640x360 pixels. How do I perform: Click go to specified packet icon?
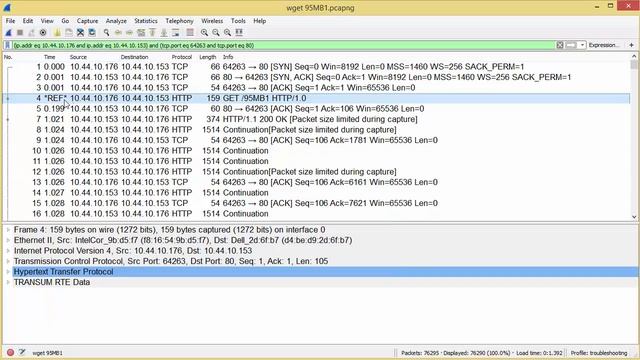point(141,33)
